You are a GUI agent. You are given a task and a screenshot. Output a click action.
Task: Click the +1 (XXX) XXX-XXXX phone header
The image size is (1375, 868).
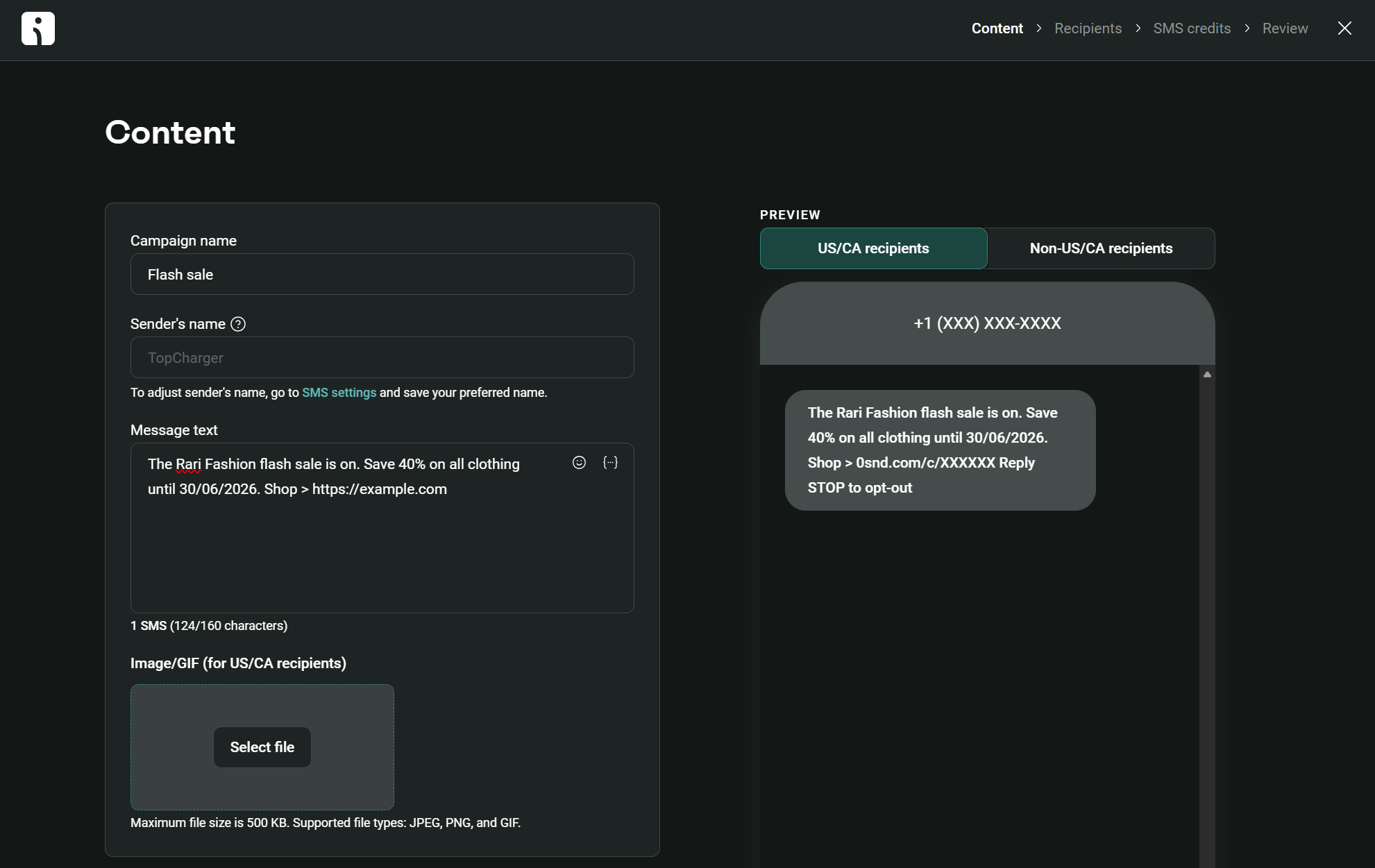coord(987,323)
